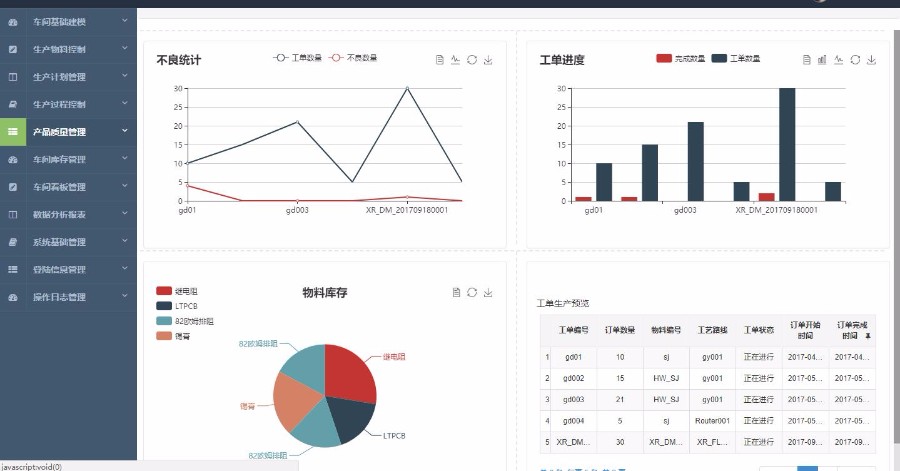The height and width of the screenshot is (471, 900).
Task: Click the red 继电阻 pie slice
Action: pos(350,371)
